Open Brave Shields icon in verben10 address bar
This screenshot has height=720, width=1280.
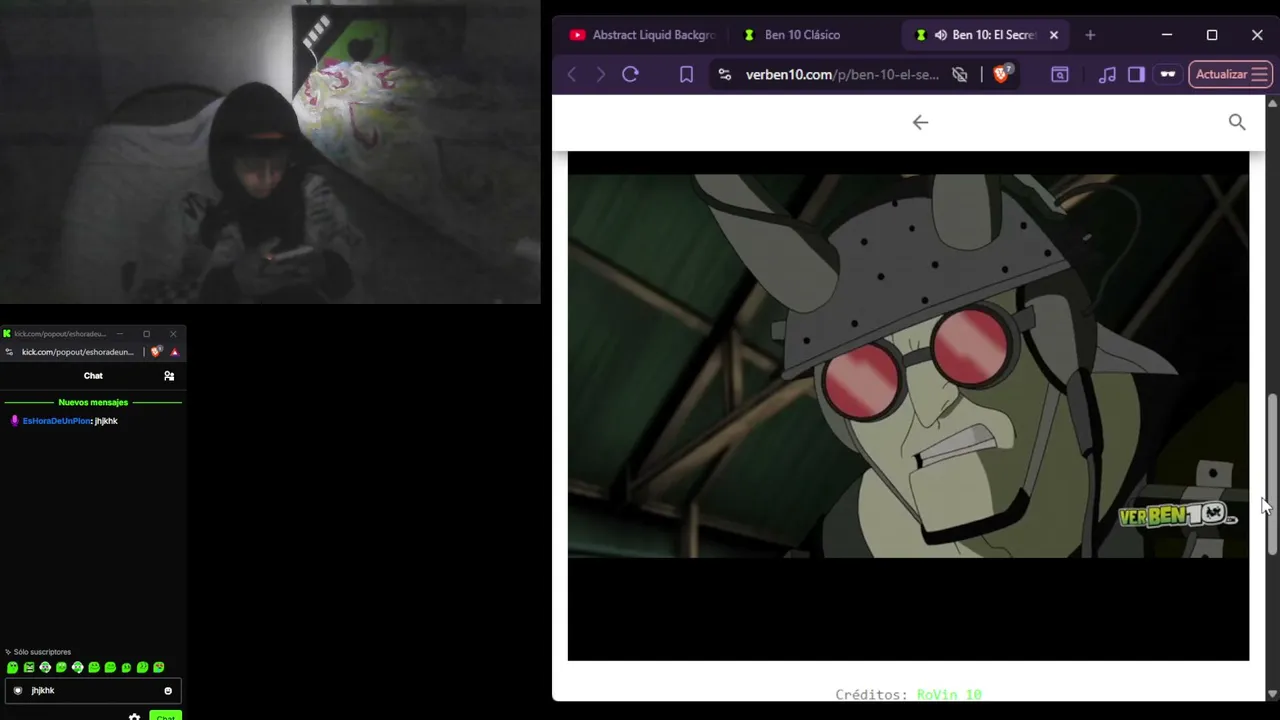(1001, 74)
